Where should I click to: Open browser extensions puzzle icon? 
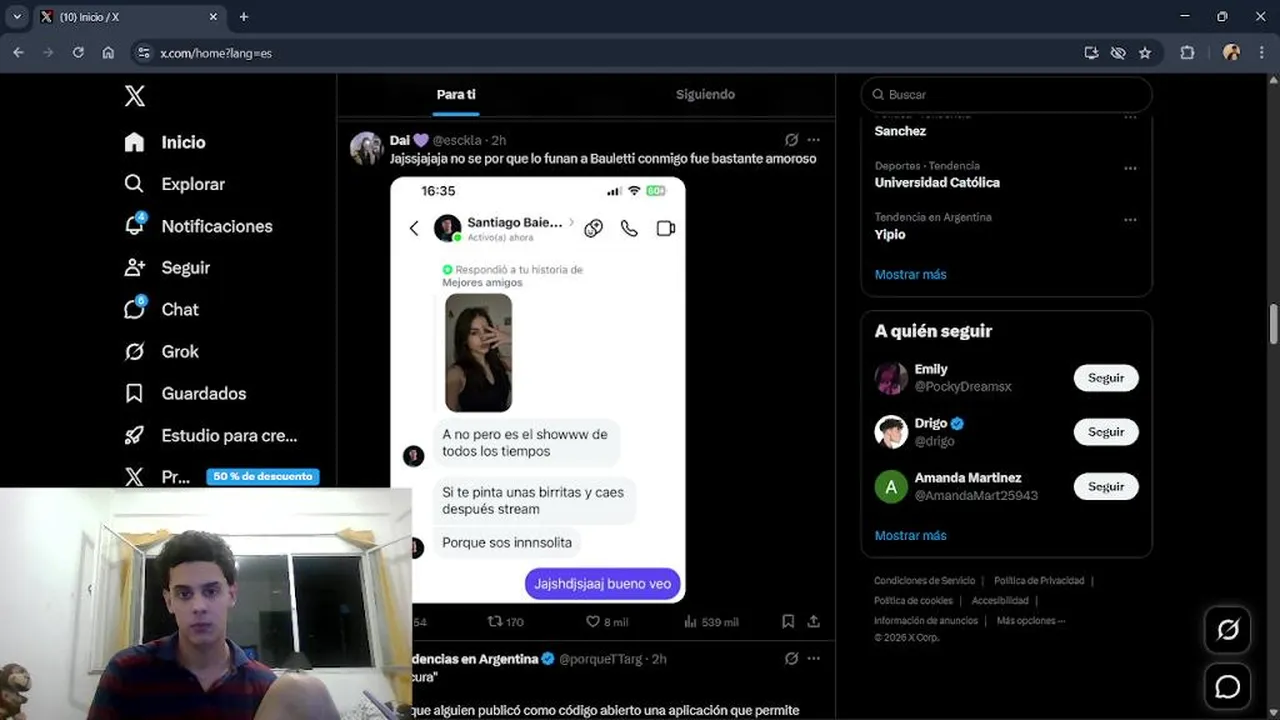pos(1187,53)
